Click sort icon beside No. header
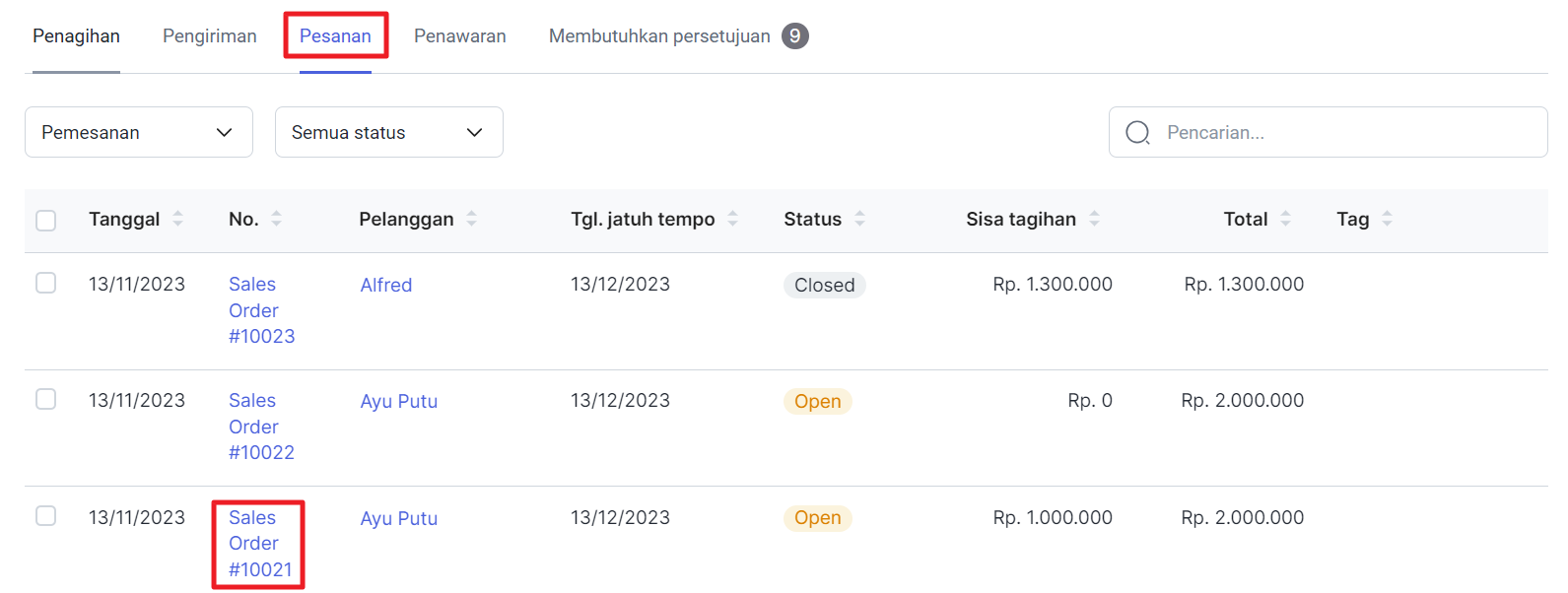 (276, 219)
